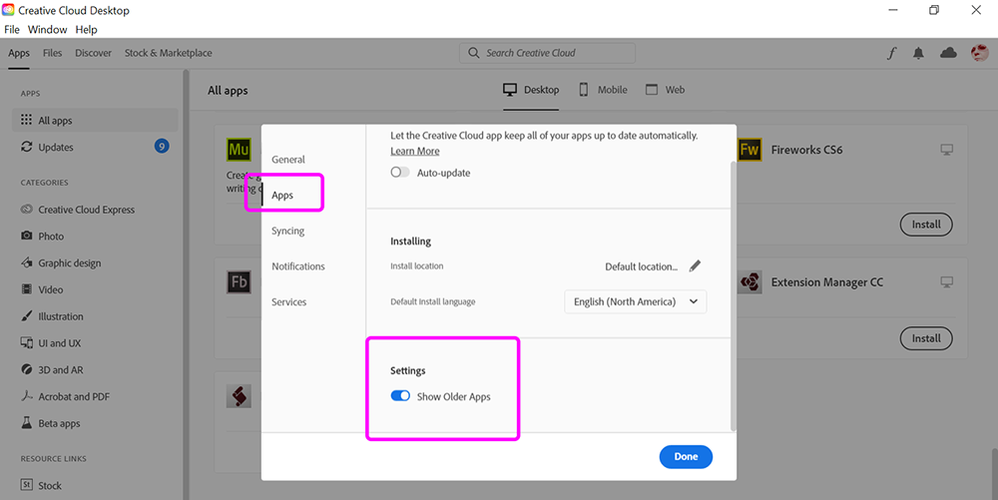Image resolution: width=998 pixels, height=500 pixels.
Task: Click the Done button
Action: click(x=686, y=457)
